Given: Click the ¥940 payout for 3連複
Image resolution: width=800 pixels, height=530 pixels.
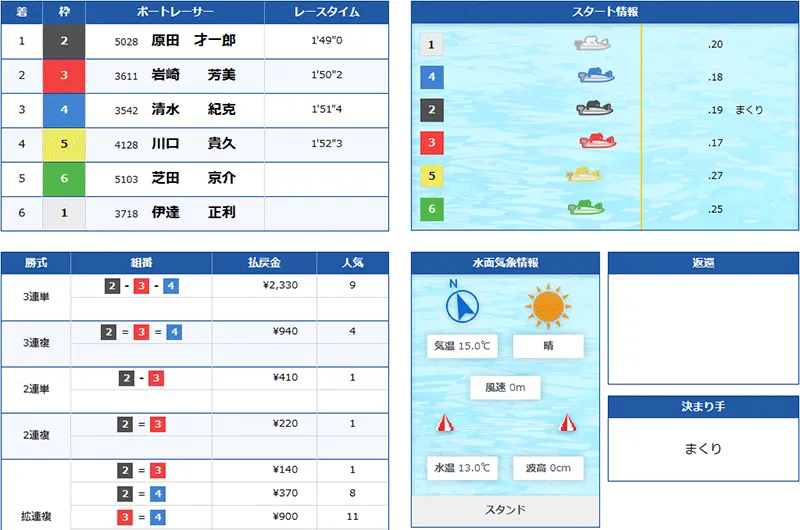Looking at the screenshot, I should 285,332.
